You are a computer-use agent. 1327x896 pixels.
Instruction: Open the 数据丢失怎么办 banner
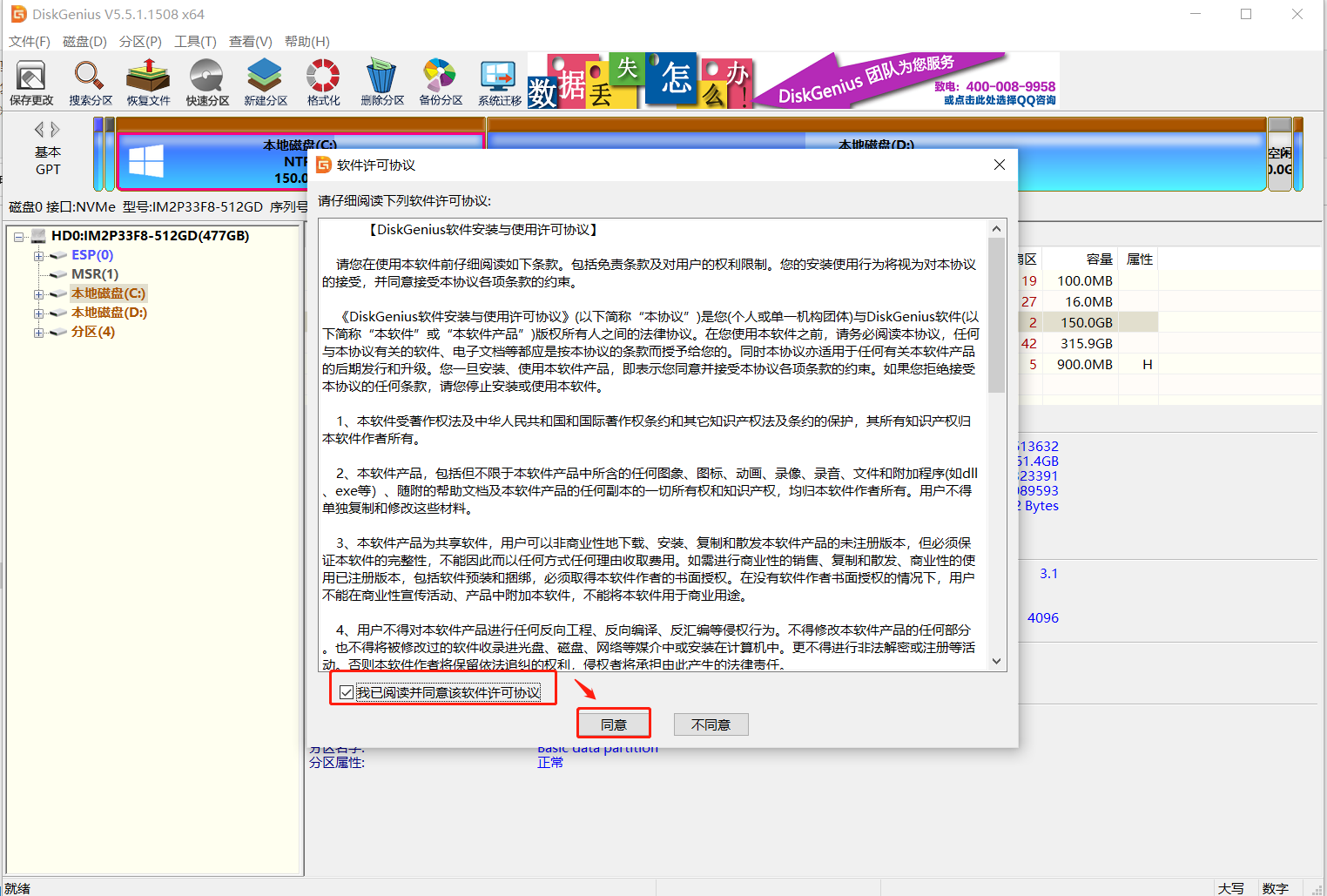pos(639,80)
